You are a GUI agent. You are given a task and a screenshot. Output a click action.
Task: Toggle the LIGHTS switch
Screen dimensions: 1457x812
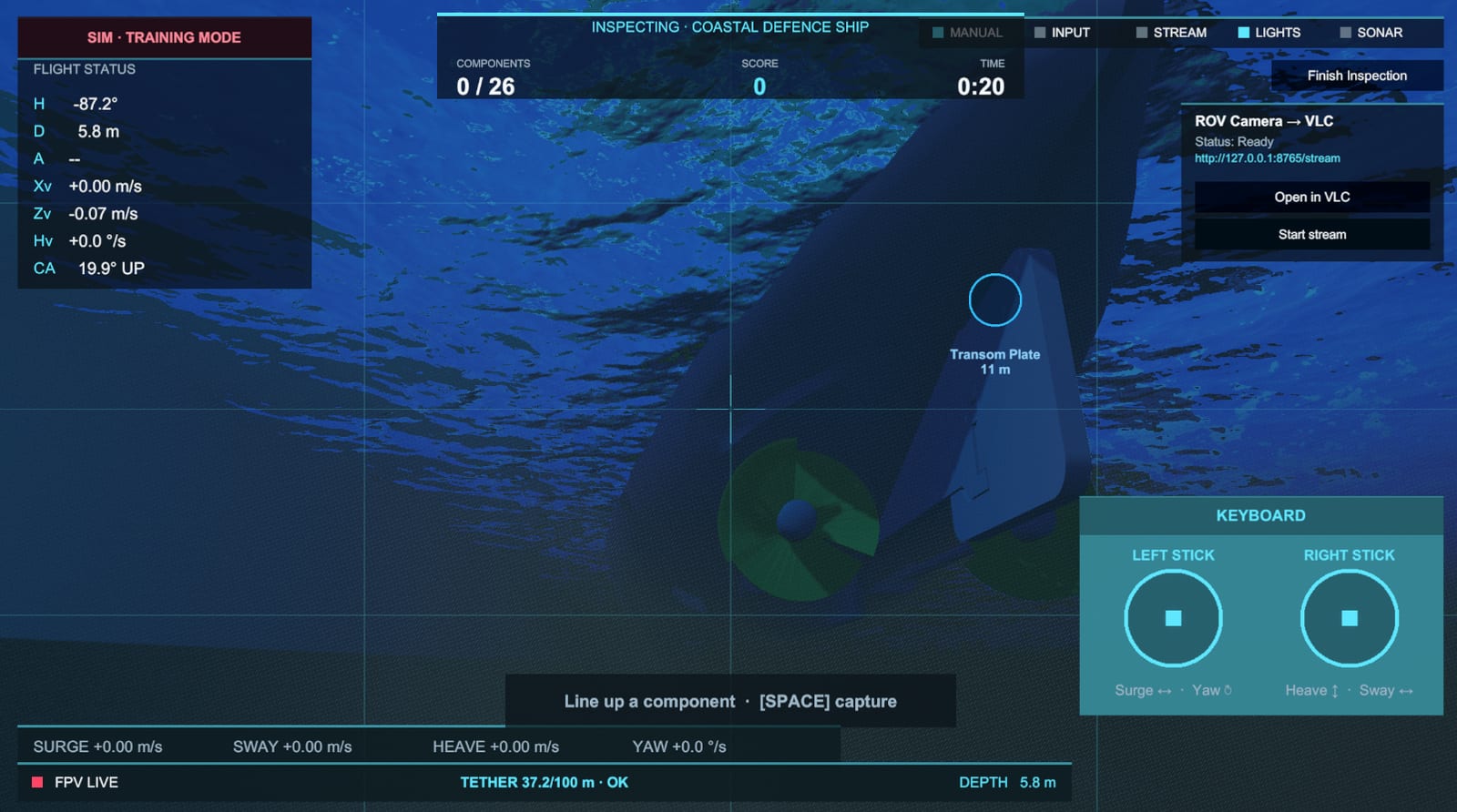[1269, 33]
